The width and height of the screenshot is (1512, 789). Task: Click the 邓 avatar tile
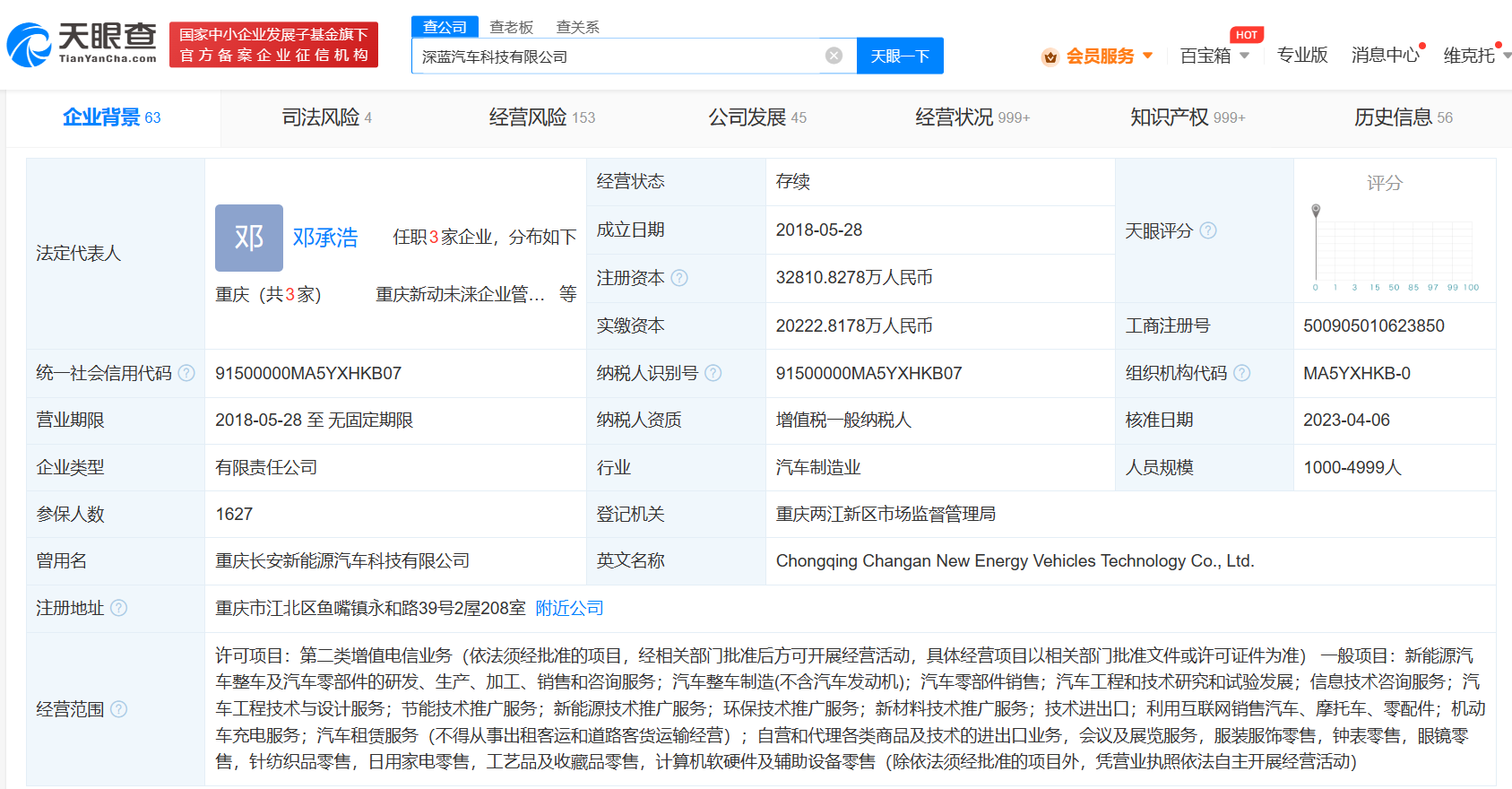pos(249,238)
